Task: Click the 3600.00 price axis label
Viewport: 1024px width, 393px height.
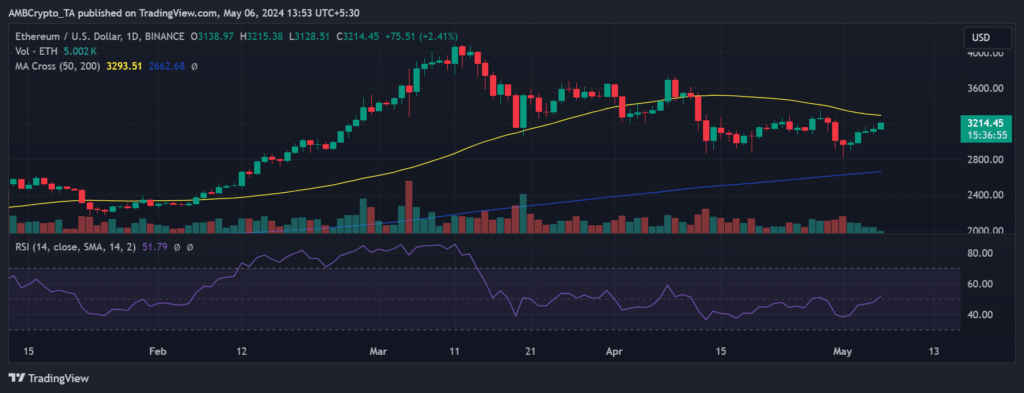Action: [x=985, y=89]
